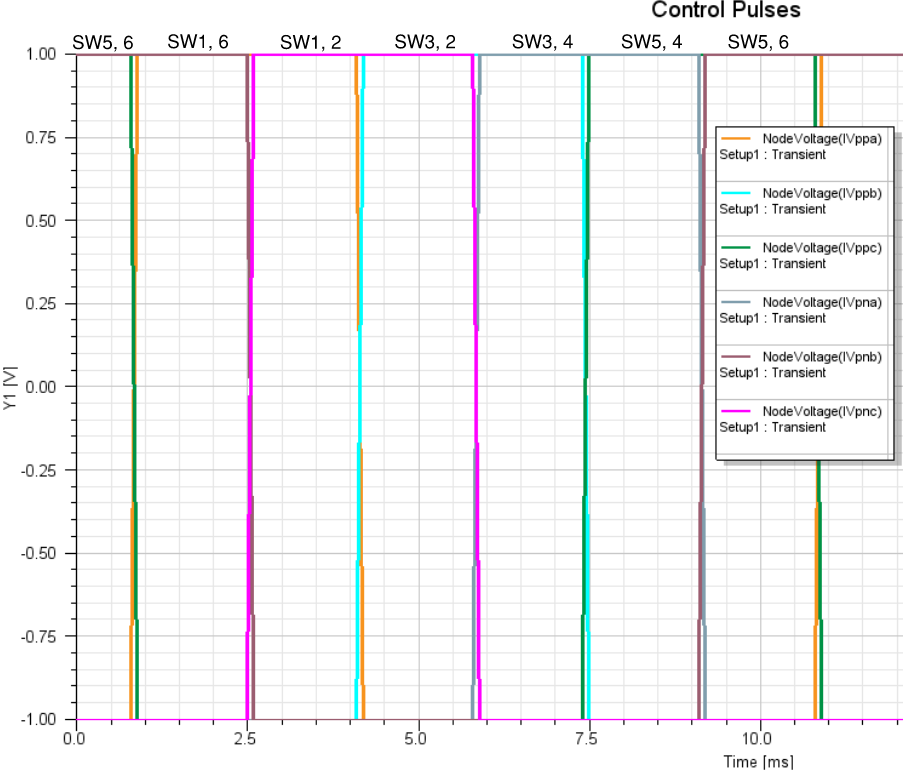Select the brown IVpnb trace marker in legend
Screen dimensions: 903x773
[735, 356]
